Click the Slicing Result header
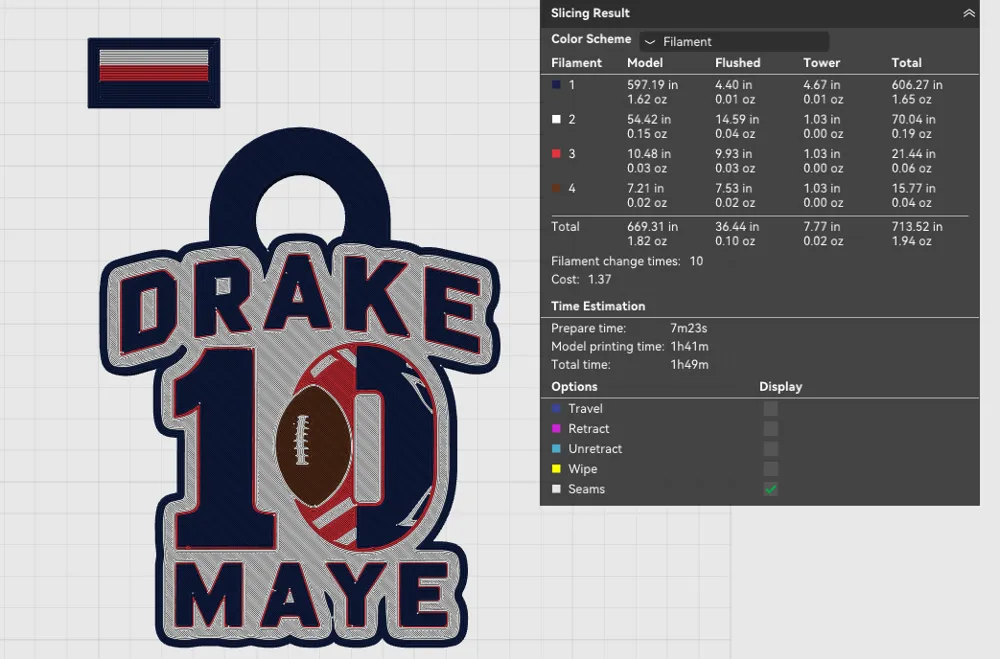This screenshot has height=659, width=1000. (x=590, y=13)
